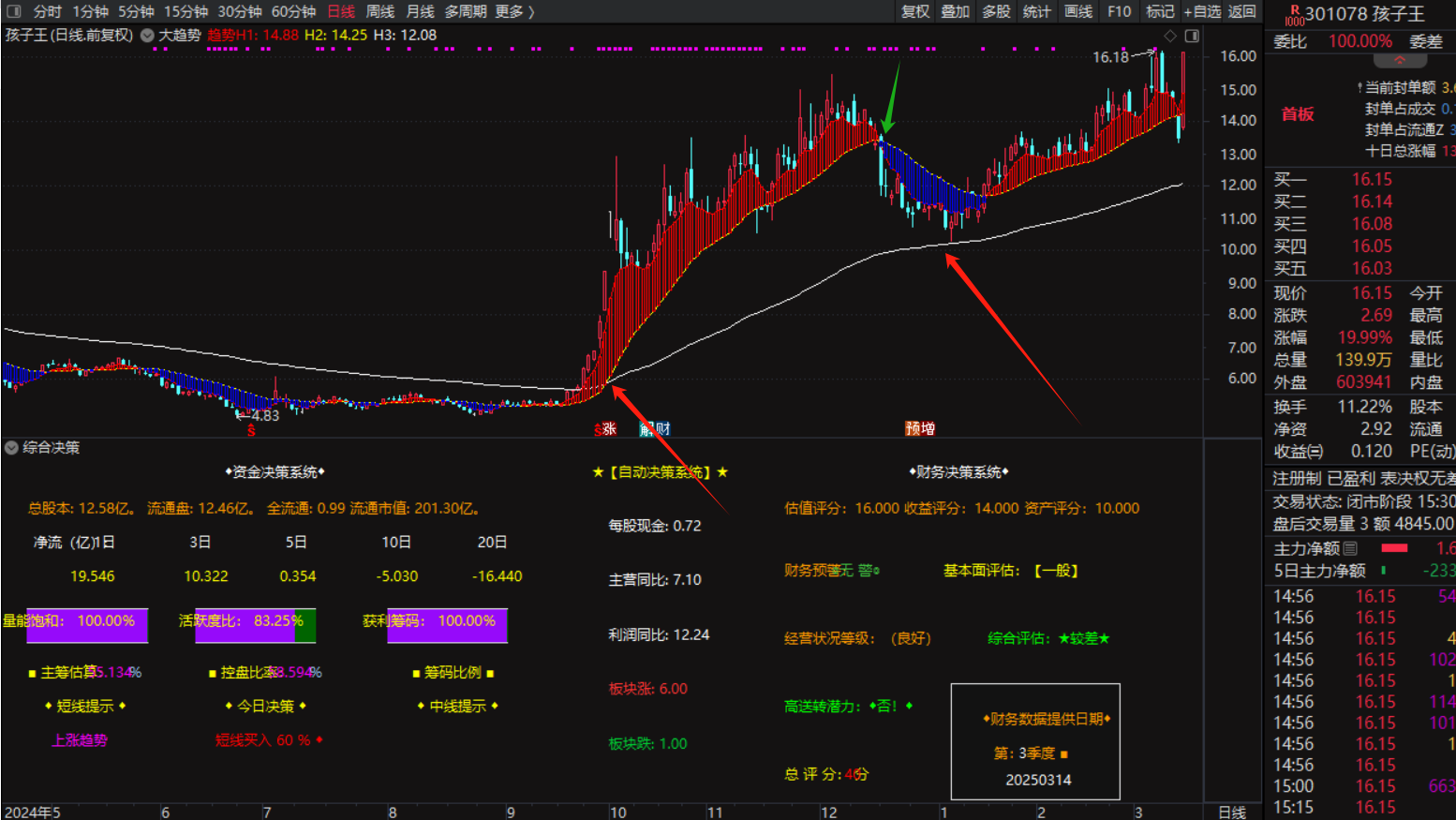Open the 大趋势 indicator dropdown arrow
The height and width of the screenshot is (820, 1456).
click(147, 36)
